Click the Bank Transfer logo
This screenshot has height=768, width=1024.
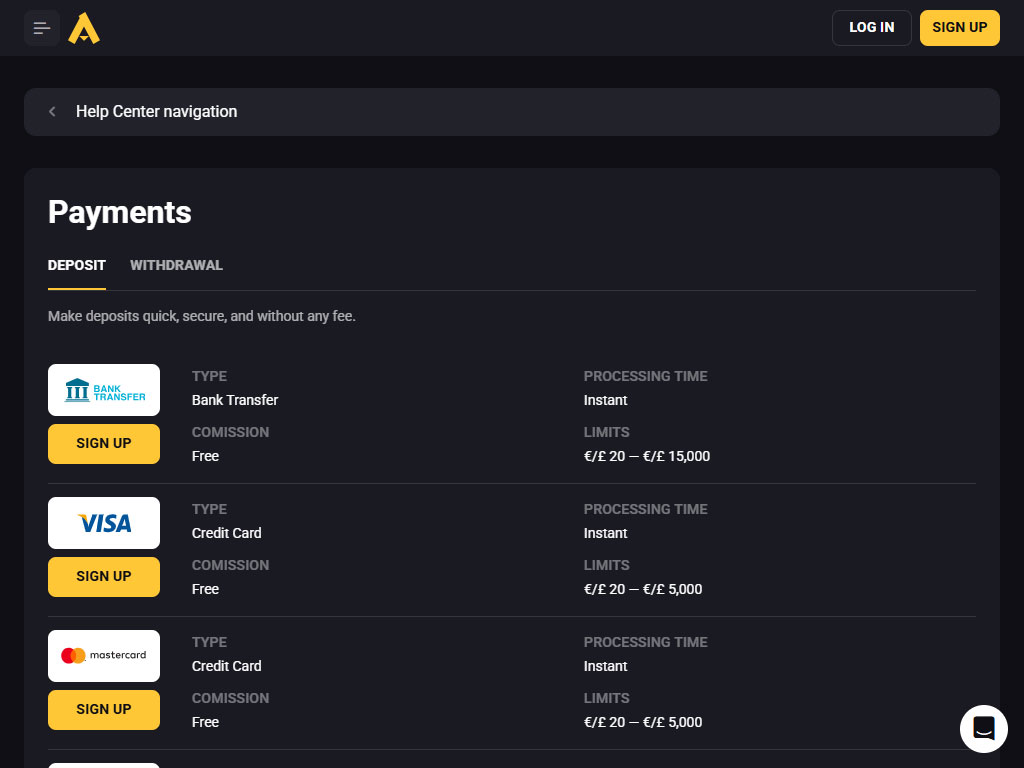tap(104, 390)
